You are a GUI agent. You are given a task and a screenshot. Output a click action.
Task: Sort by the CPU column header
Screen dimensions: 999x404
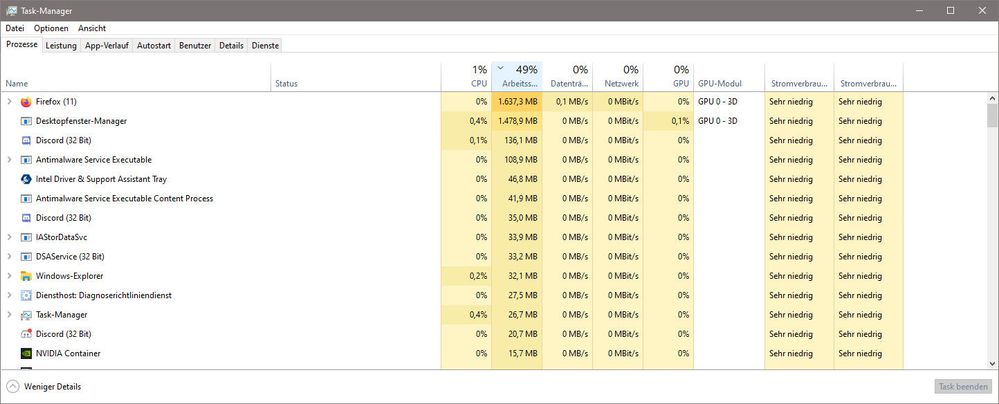click(466, 77)
